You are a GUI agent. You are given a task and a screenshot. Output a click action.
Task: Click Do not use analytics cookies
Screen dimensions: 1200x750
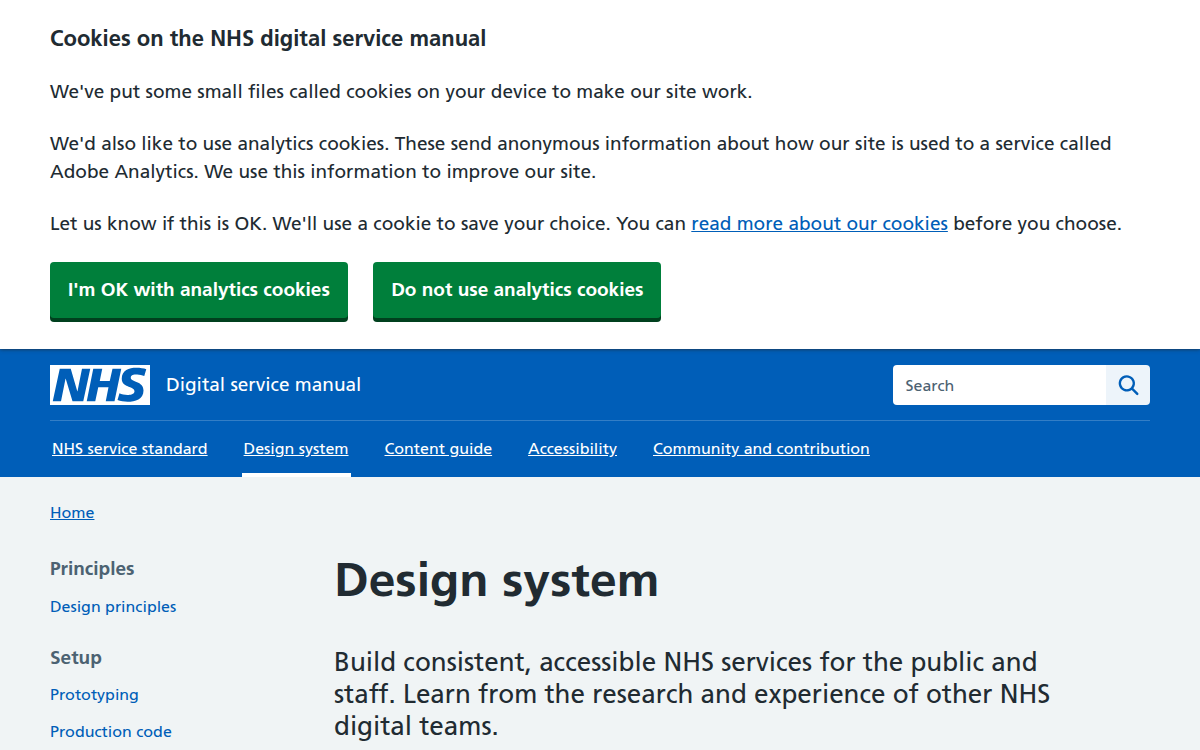coord(517,290)
